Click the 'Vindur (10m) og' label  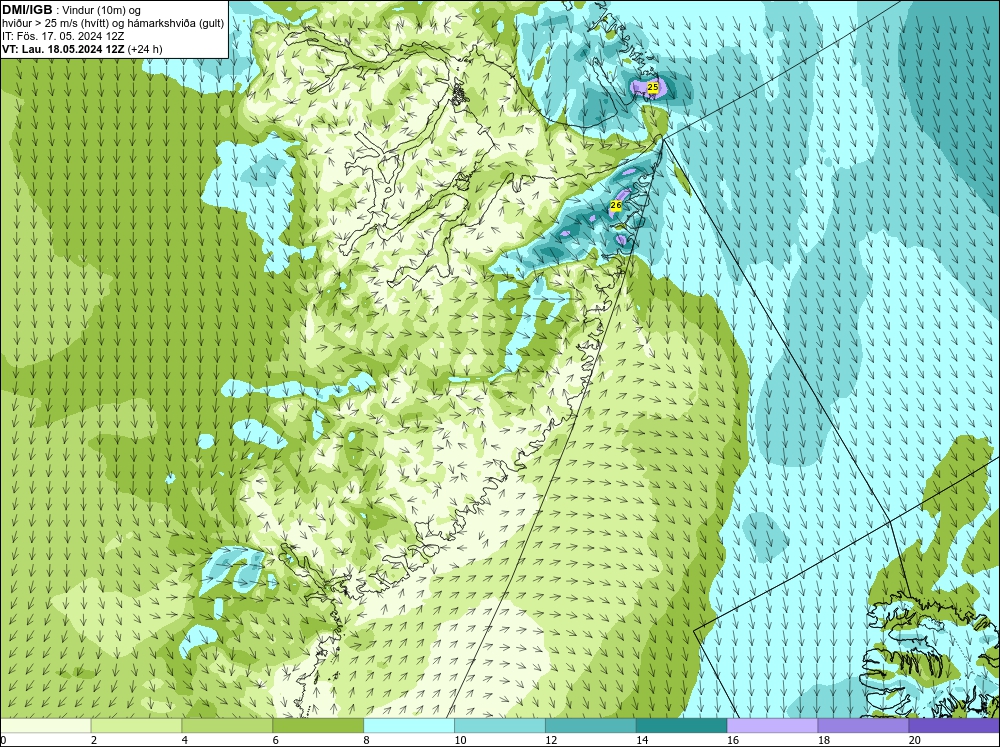pyautogui.click(x=103, y=11)
